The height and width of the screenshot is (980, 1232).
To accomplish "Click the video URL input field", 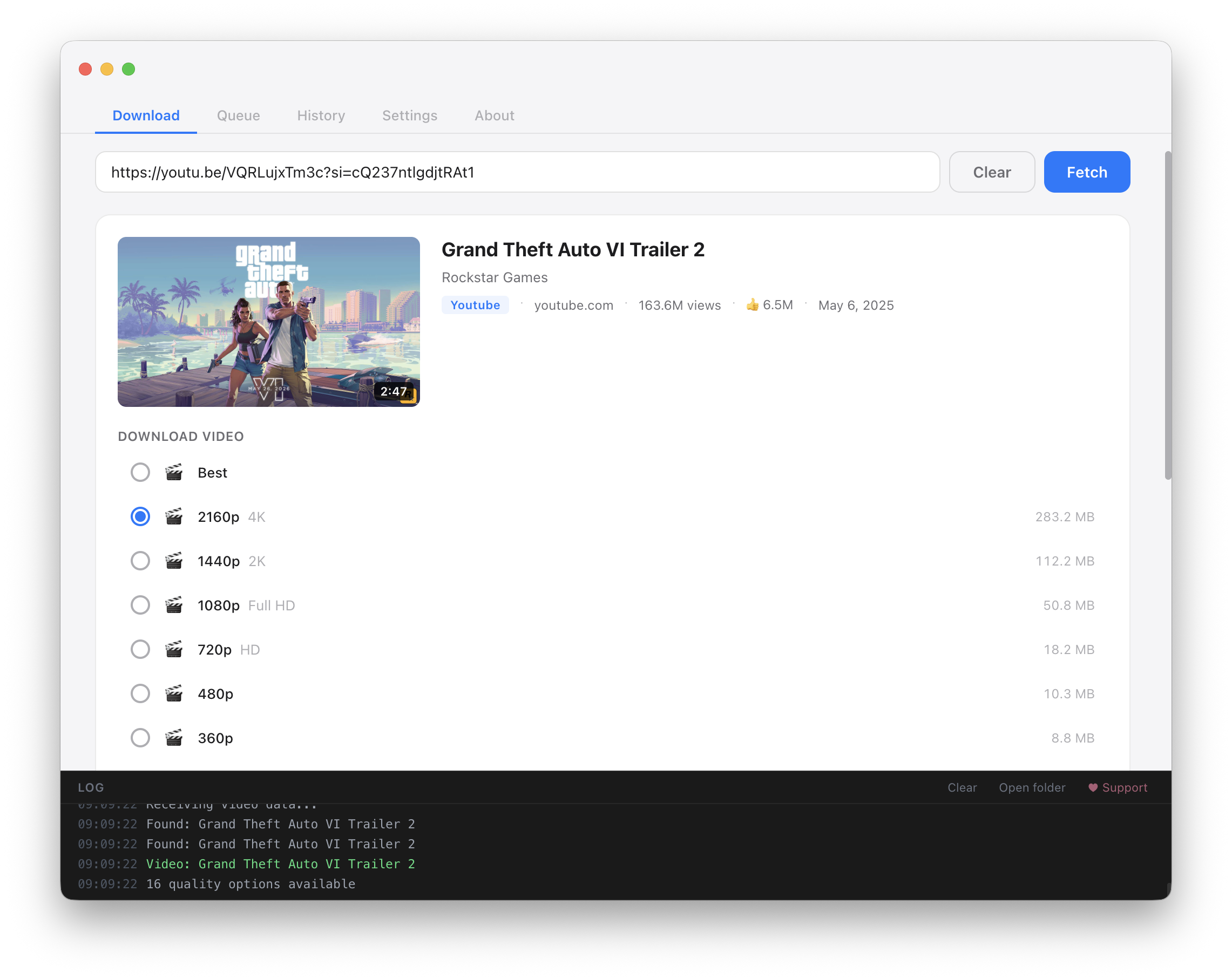I will pyautogui.click(x=518, y=172).
